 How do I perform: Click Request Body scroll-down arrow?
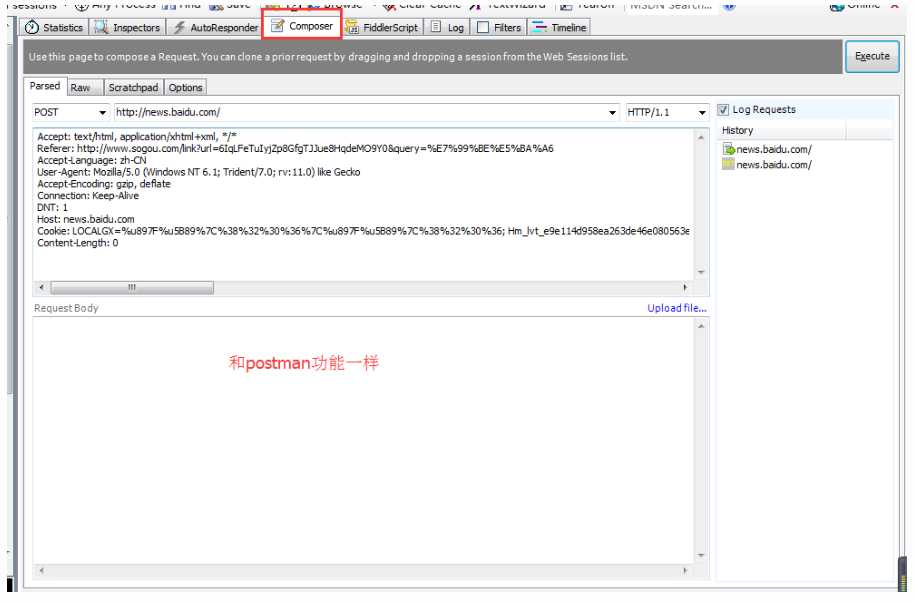[x=701, y=556]
